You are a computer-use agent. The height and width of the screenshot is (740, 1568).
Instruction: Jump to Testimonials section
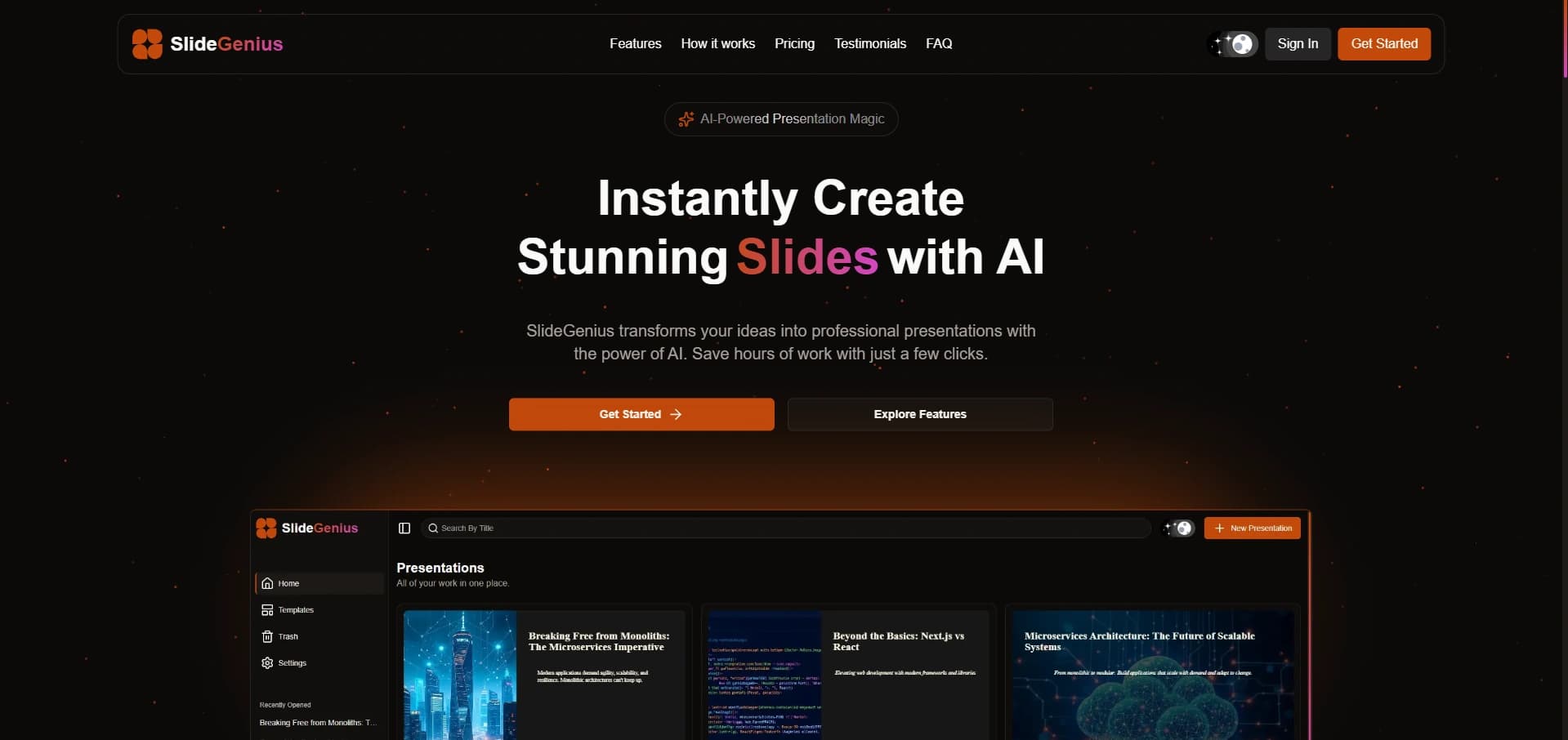click(869, 44)
